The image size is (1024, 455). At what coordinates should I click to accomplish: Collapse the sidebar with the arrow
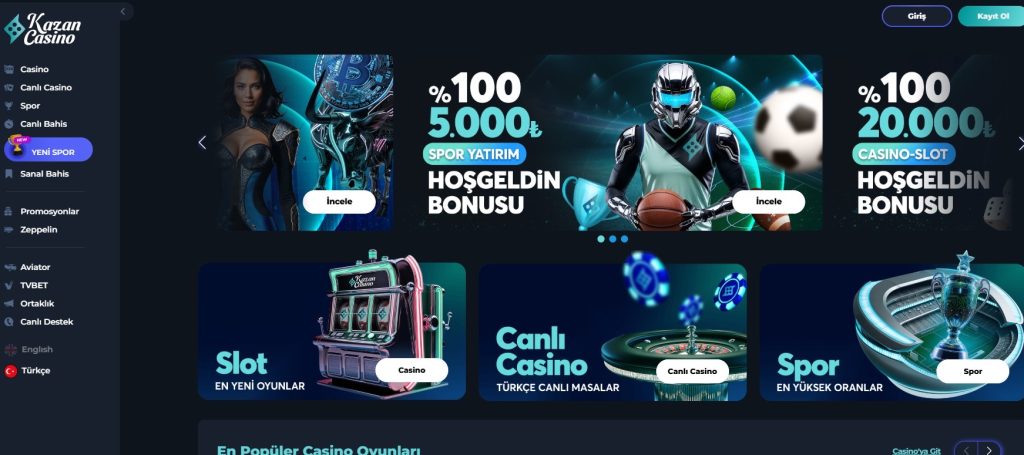point(123,11)
